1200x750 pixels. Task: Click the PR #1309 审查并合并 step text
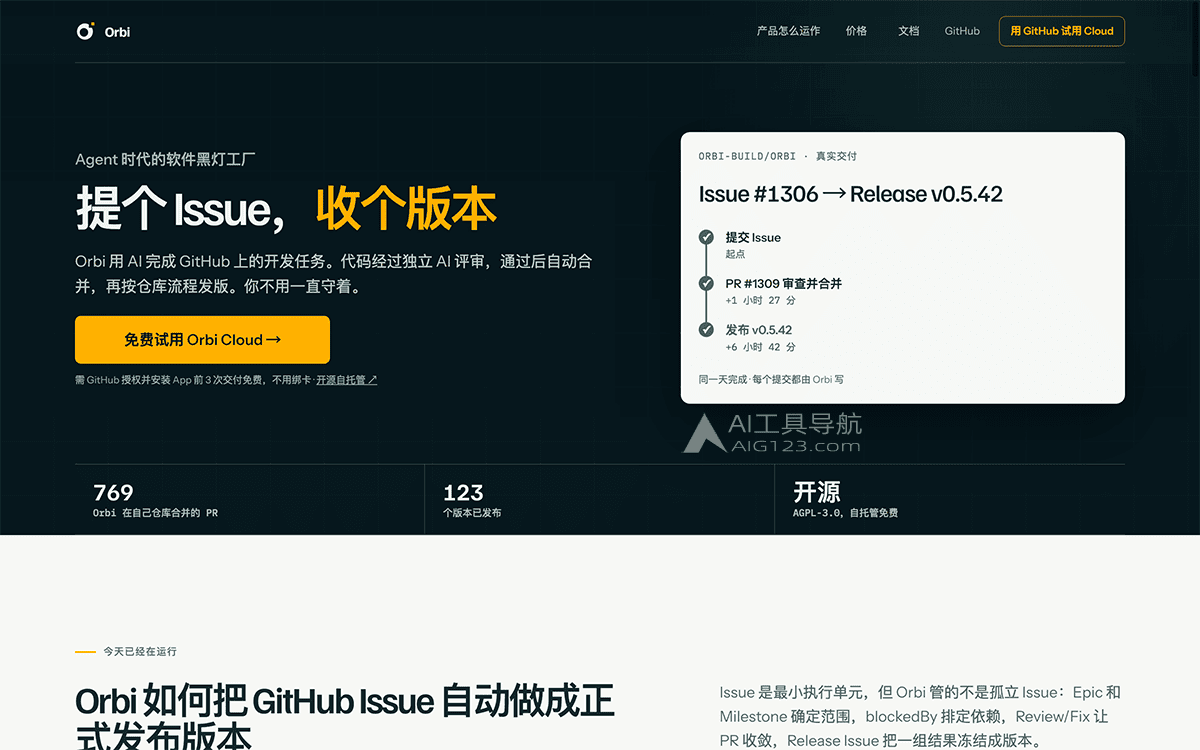[784, 283]
